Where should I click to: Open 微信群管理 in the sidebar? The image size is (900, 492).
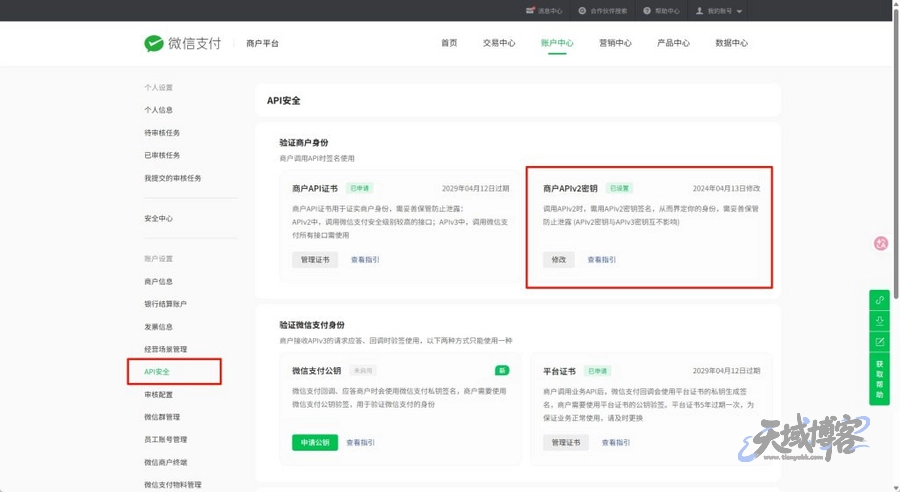(x=162, y=417)
